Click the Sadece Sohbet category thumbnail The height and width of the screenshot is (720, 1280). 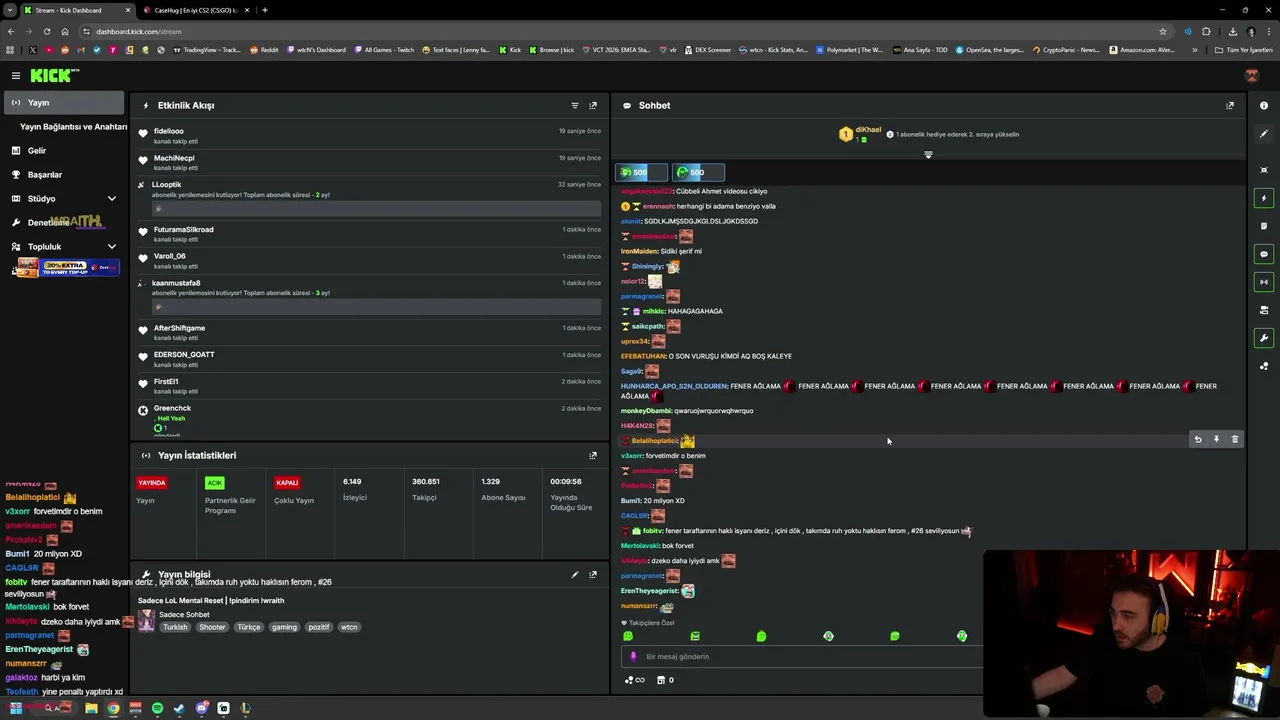[x=146, y=620]
